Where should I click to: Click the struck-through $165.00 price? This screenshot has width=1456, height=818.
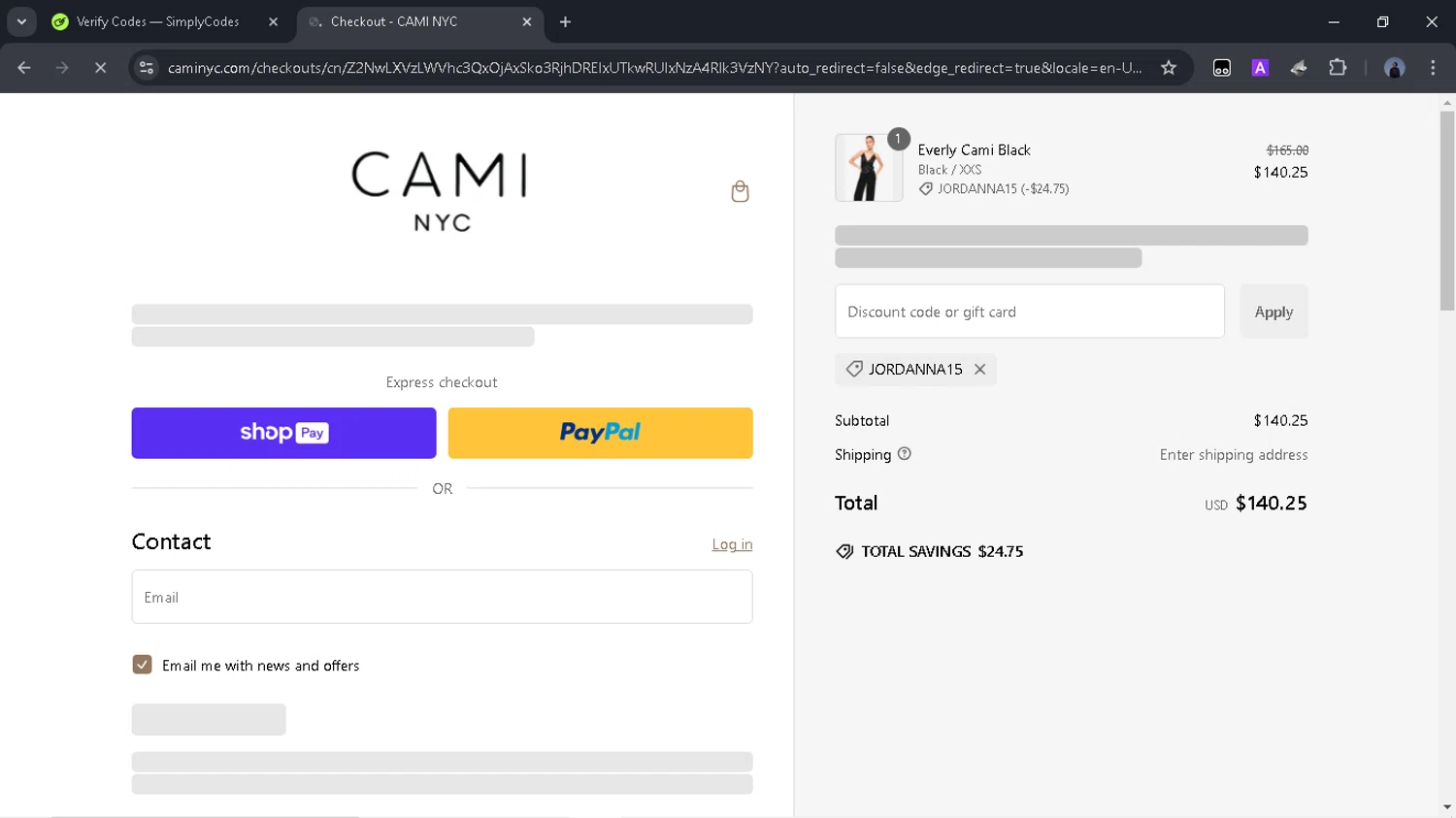pyautogui.click(x=1287, y=150)
